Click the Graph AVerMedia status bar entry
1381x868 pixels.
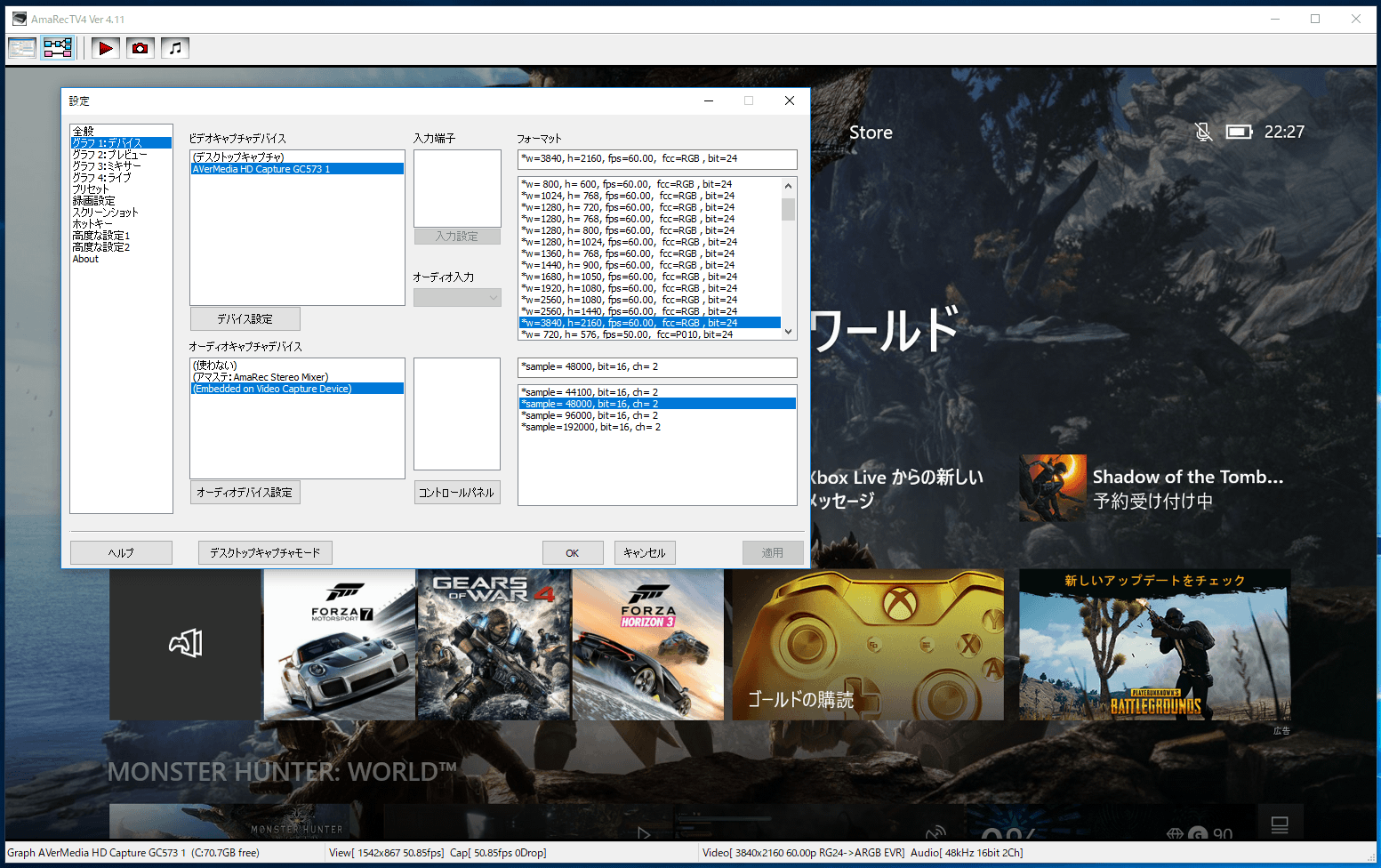(x=133, y=853)
